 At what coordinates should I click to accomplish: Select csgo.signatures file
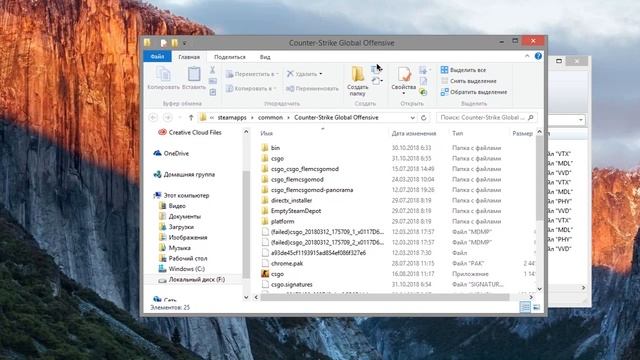(x=287, y=284)
